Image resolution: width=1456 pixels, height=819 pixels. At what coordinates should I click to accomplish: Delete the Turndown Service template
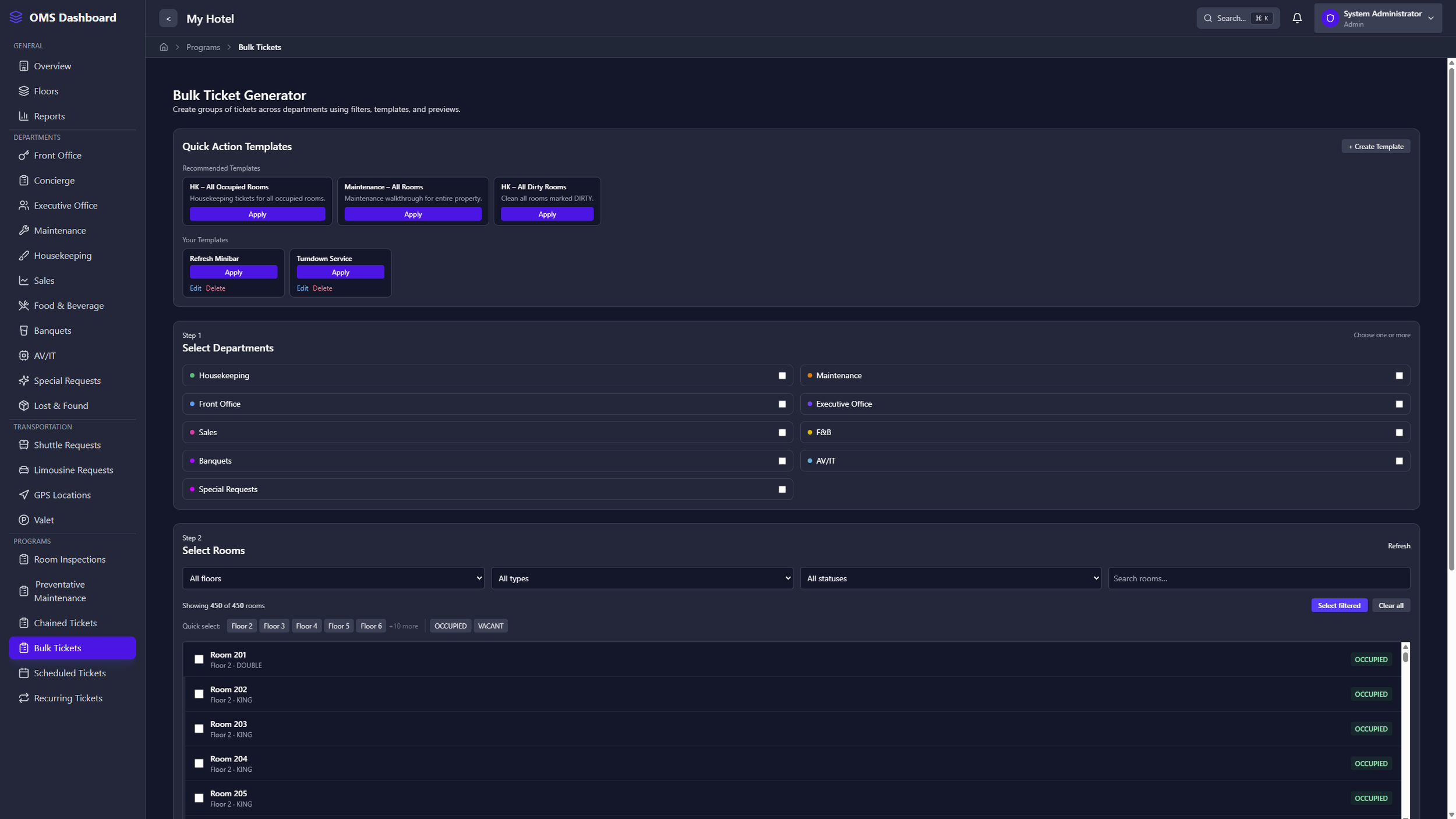coord(322,288)
